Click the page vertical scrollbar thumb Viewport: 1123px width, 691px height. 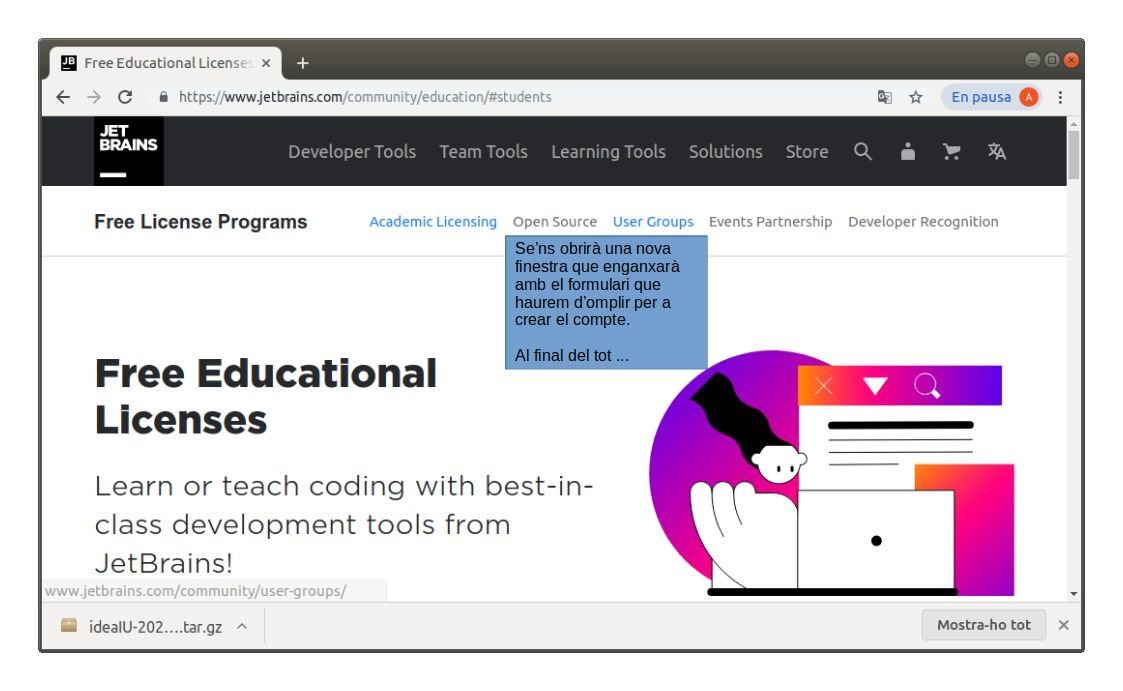coord(1073,155)
